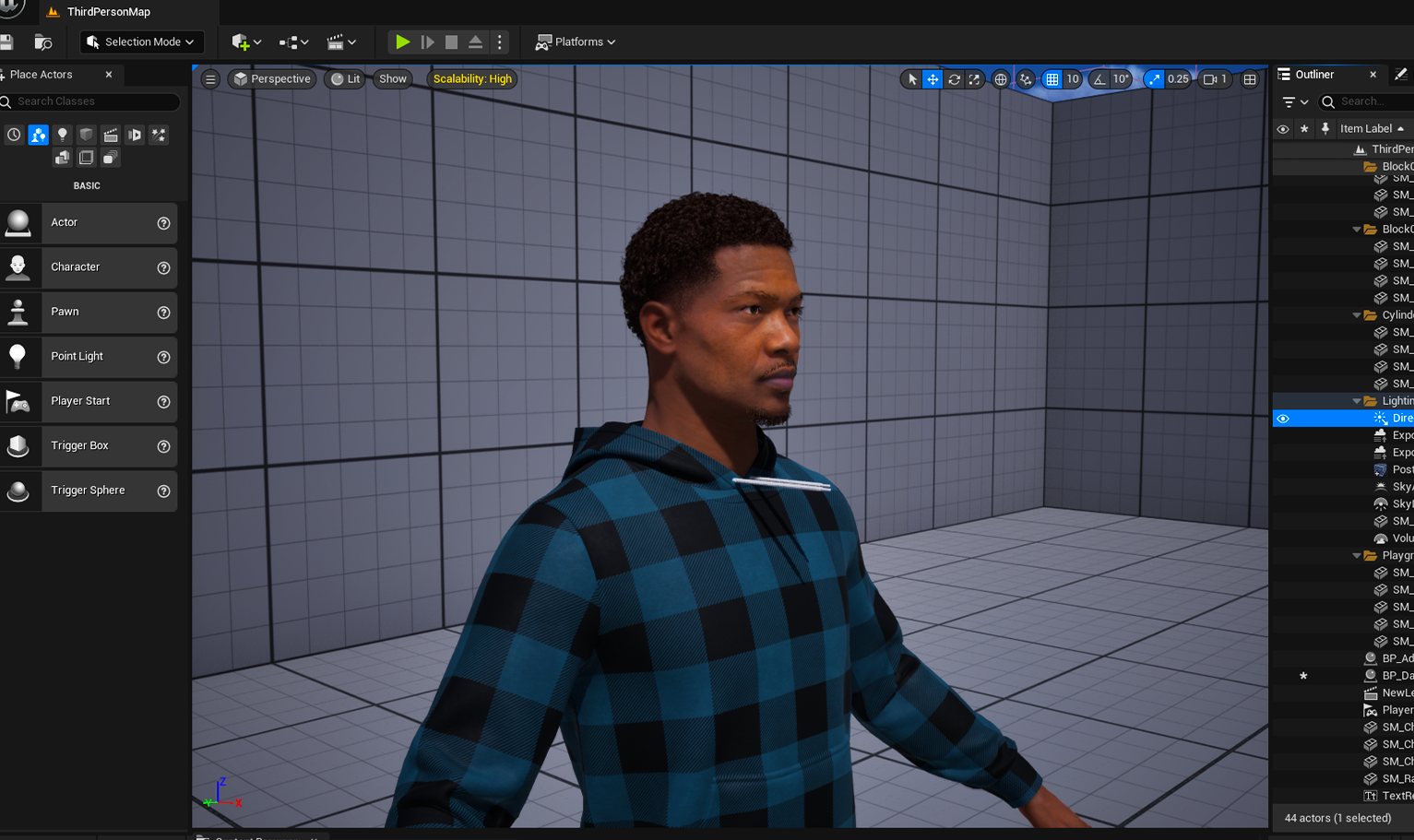Toggle visibility eye of selected Directional Light
1414x840 pixels.
(1283, 419)
